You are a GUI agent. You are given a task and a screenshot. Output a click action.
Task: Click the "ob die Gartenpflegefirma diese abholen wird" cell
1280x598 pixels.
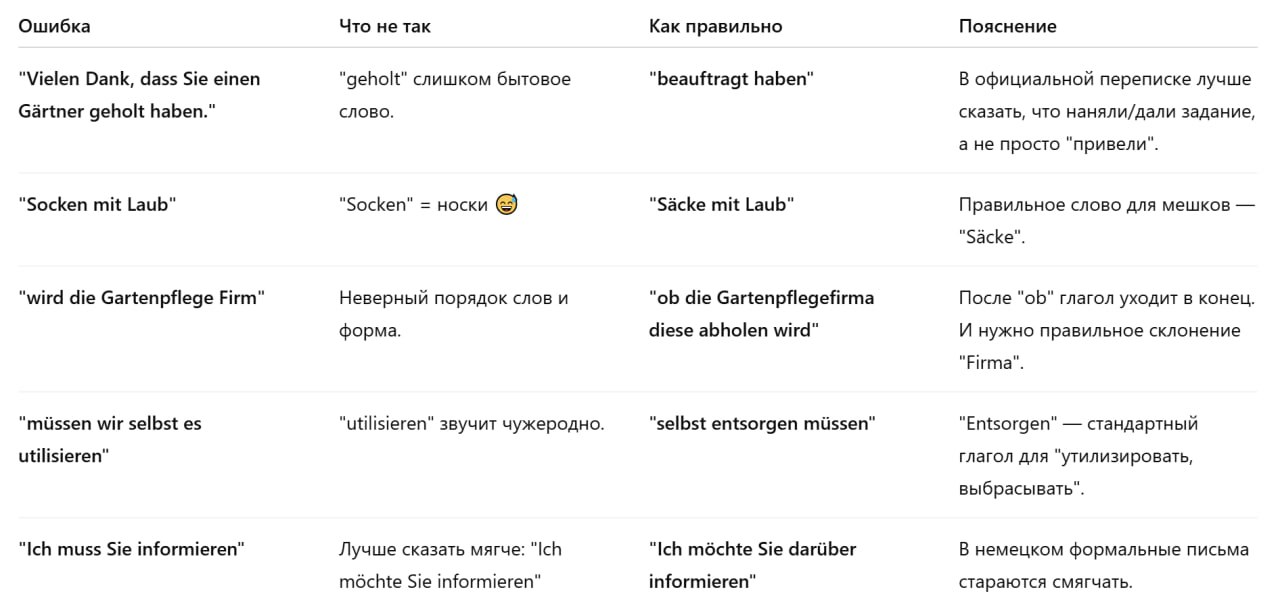762,313
